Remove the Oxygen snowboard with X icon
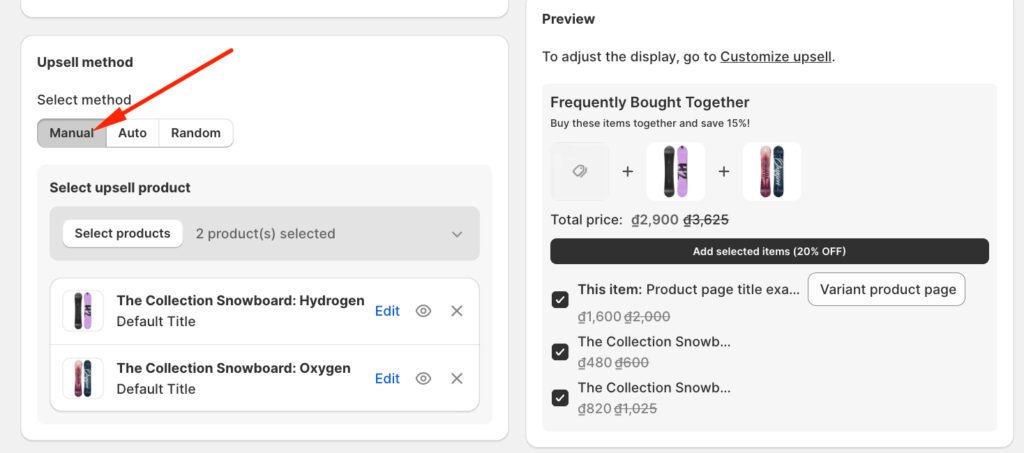Image resolution: width=1024 pixels, height=453 pixels. pos(457,378)
